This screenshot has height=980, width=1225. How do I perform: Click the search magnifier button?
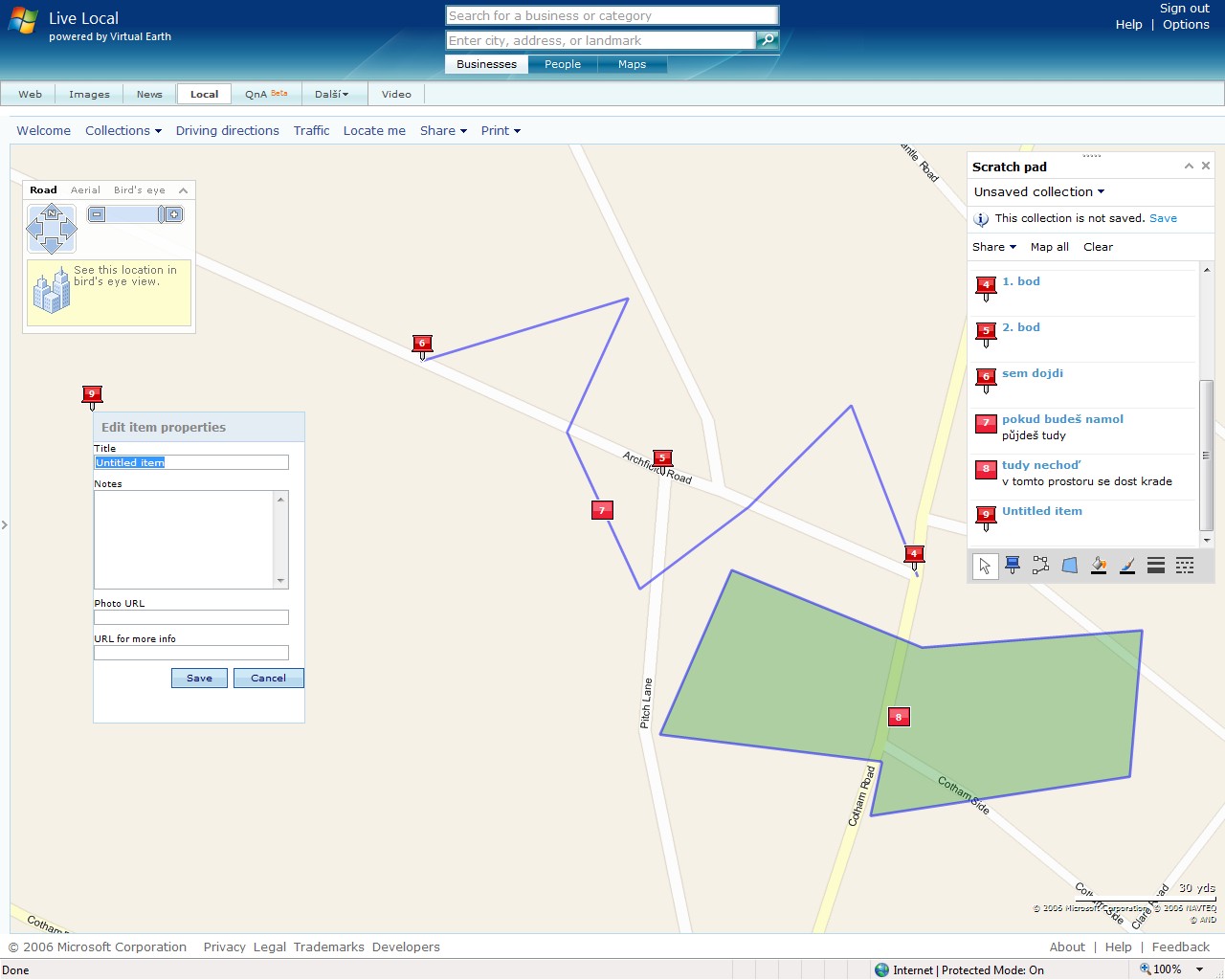767,40
